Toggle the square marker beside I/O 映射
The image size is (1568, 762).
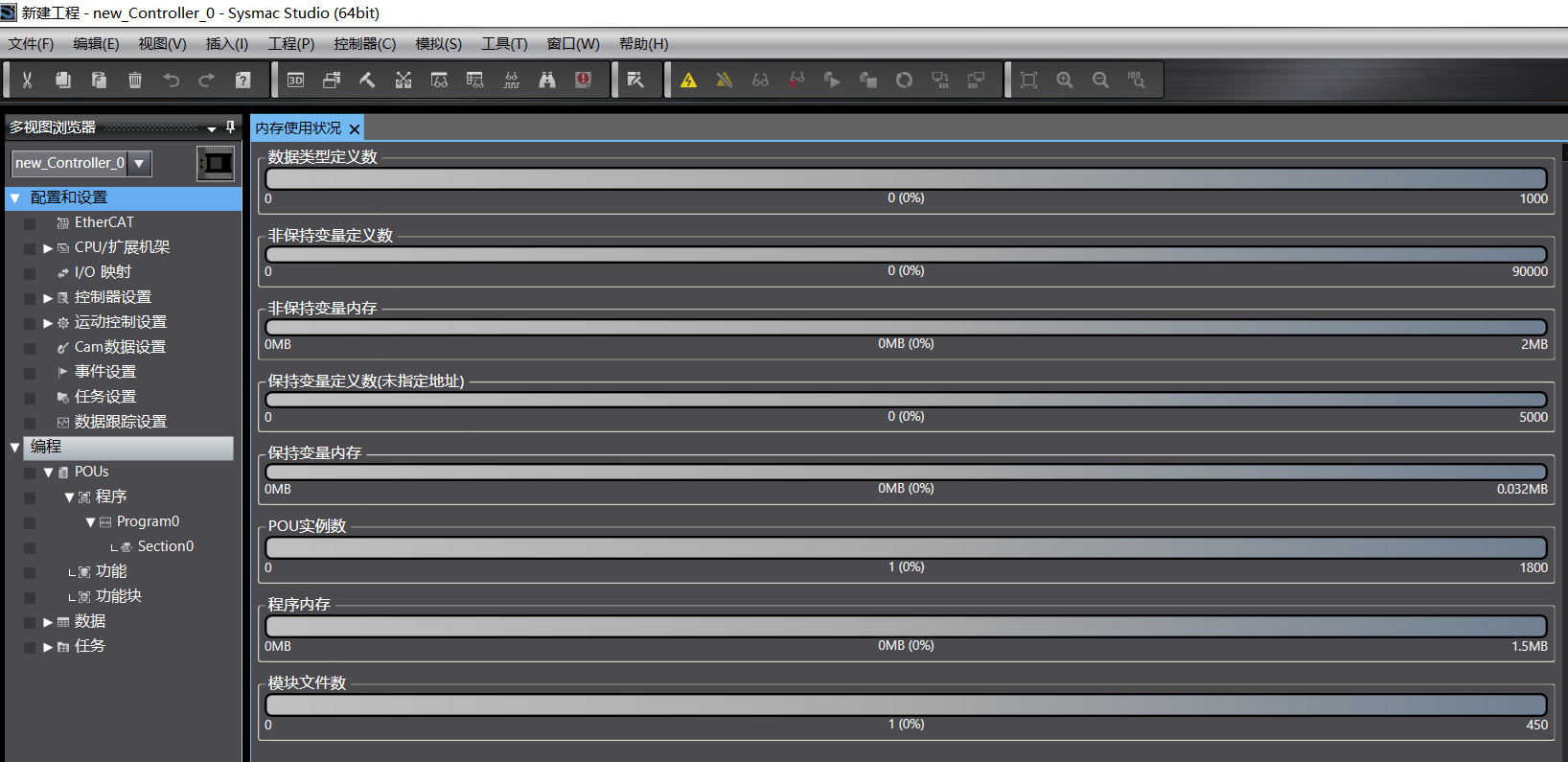click(x=30, y=273)
